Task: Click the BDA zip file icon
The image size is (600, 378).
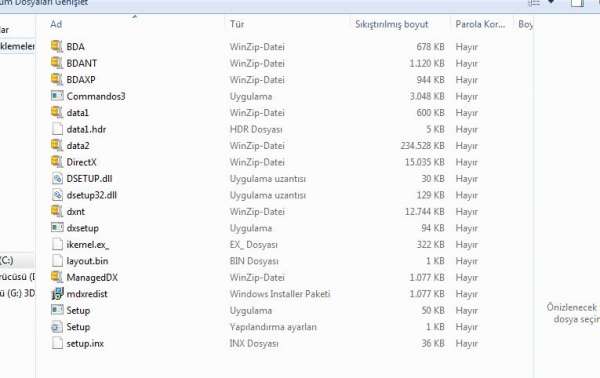Action: point(57,46)
